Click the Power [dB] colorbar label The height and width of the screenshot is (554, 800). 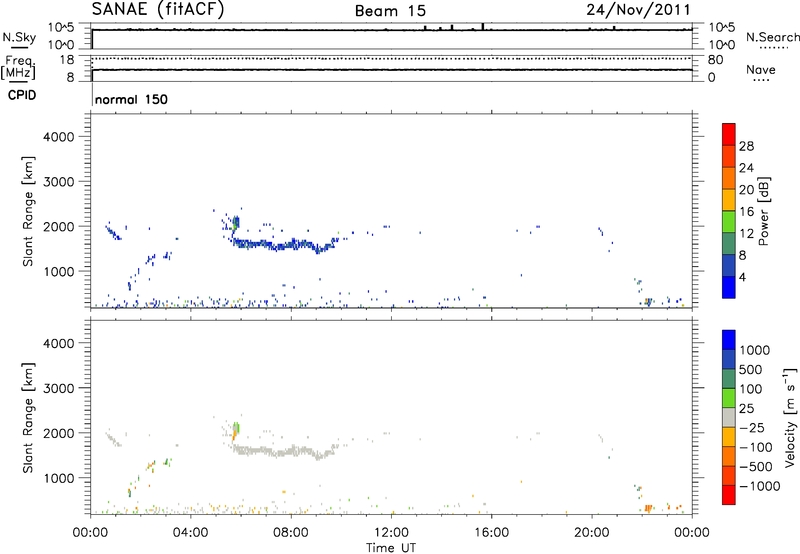[x=763, y=211]
